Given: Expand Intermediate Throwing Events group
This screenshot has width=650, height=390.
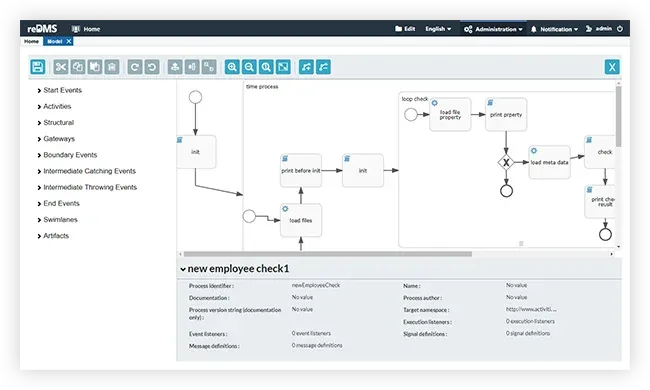Looking at the screenshot, I should 87,187.
